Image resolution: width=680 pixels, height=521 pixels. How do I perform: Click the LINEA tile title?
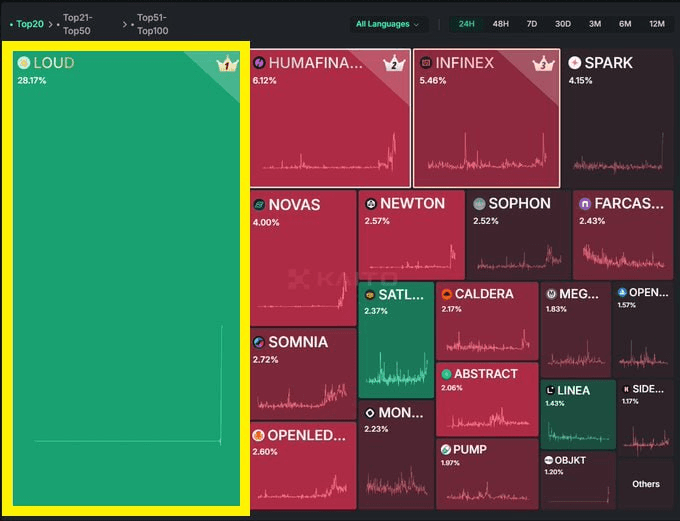(573, 390)
